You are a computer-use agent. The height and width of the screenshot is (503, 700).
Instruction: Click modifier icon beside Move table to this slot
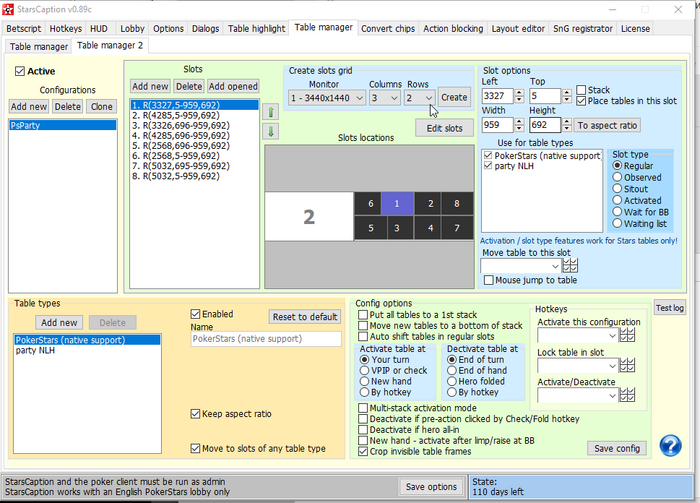coord(571,266)
